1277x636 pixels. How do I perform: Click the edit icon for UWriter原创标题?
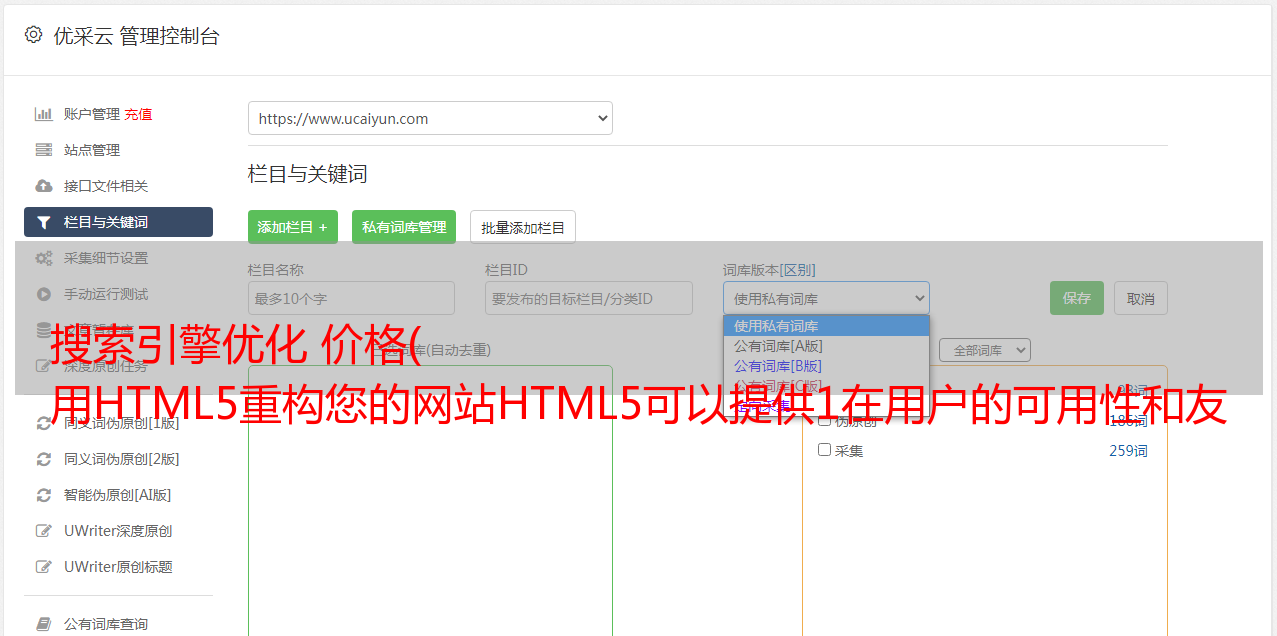[44, 567]
